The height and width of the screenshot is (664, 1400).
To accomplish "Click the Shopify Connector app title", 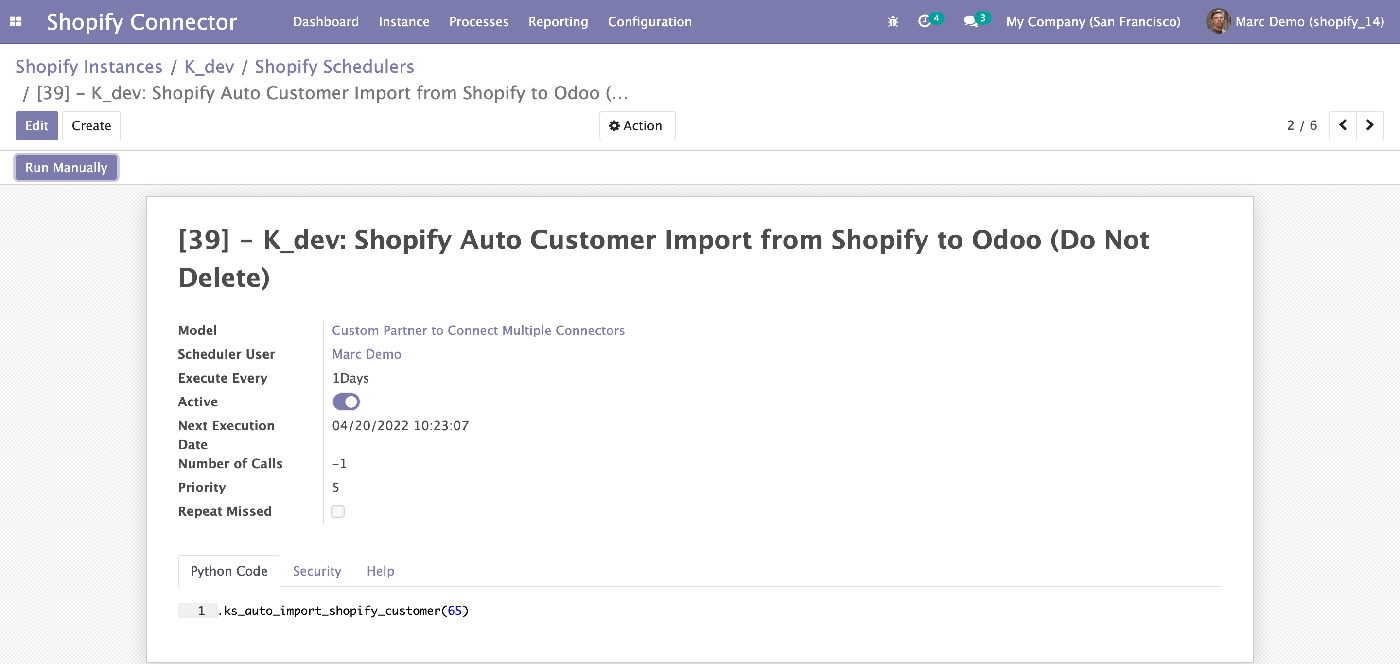I will (x=142, y=21).
